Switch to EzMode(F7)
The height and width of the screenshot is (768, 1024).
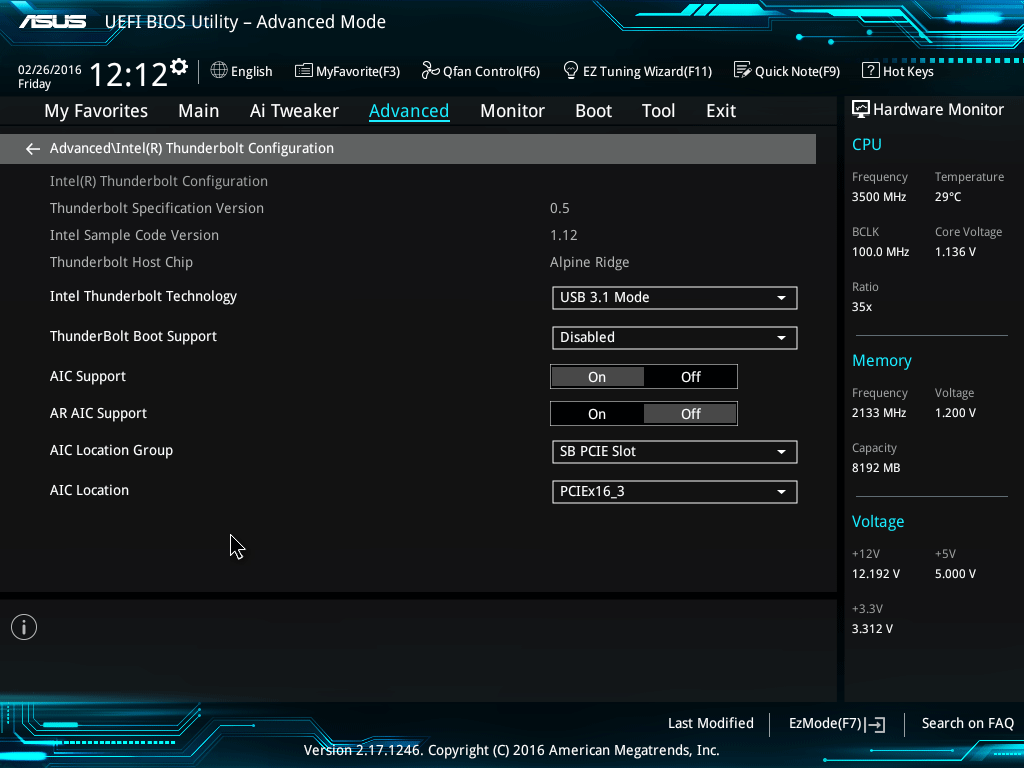(836, 723)
